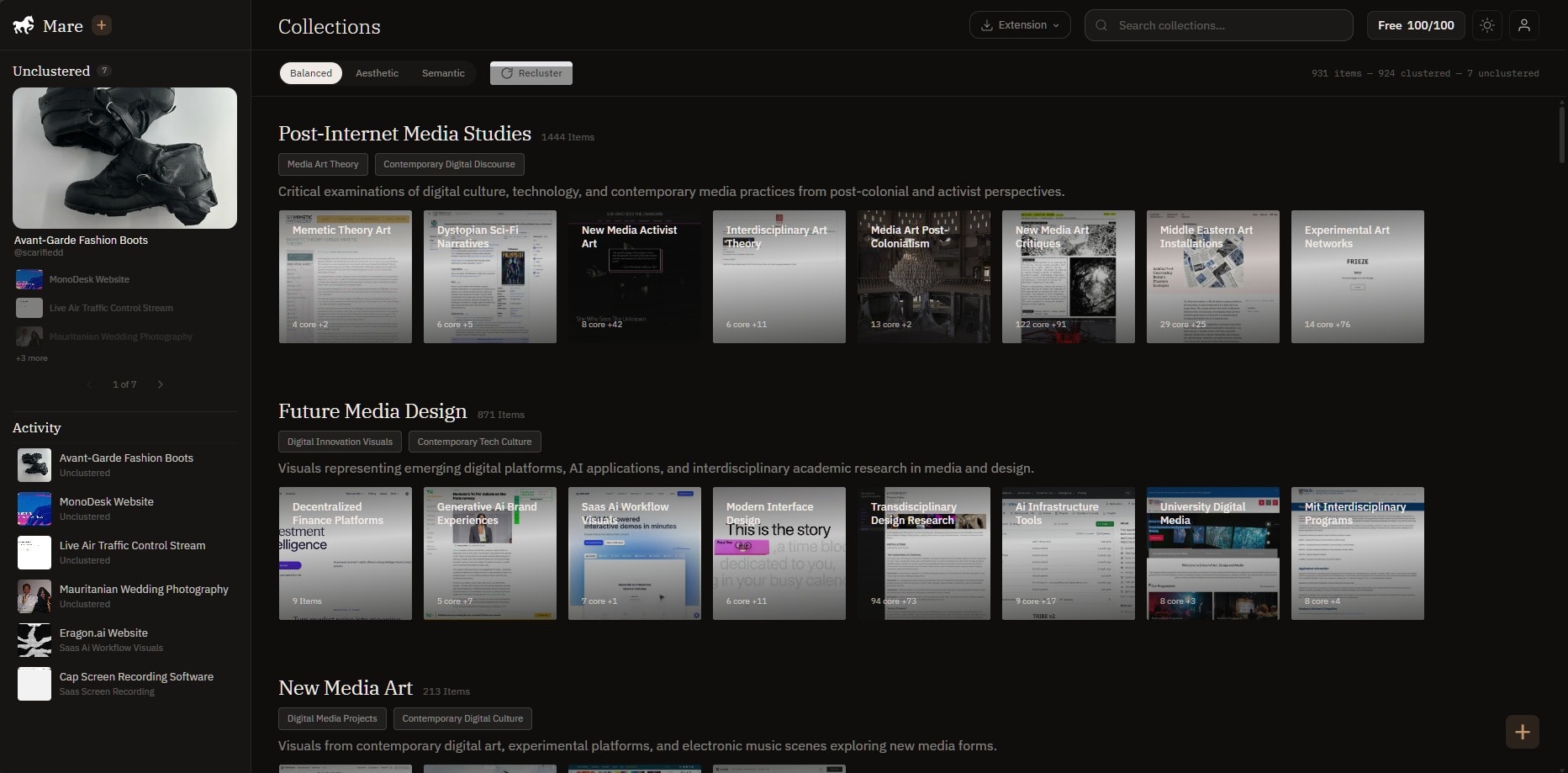1568x773 pixels.
Task: Open the Avant-Garde Fashion Boots image
Action: point(125,158)
